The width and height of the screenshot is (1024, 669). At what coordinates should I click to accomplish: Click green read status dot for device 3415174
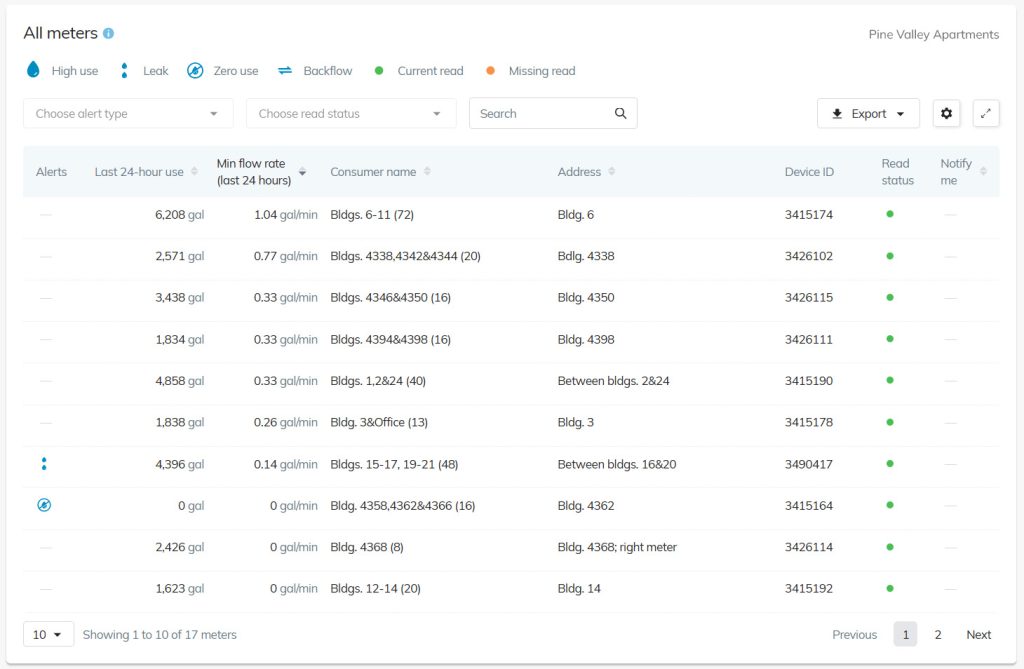[x=890, y=214]
